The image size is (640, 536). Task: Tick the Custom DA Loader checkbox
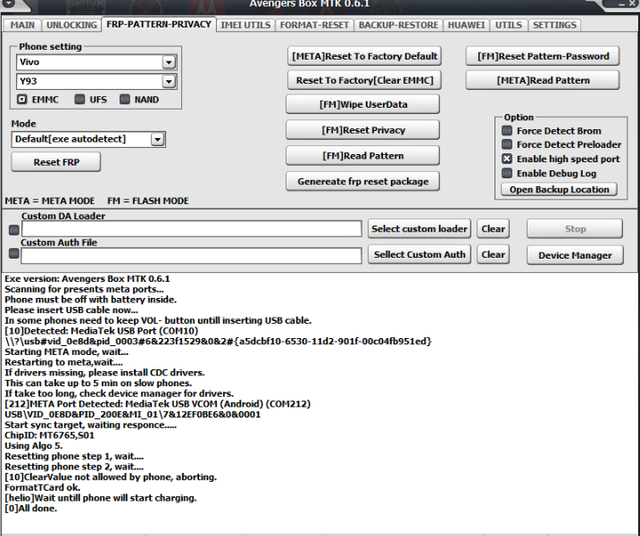pyautogui.click(x=14, y=230)
